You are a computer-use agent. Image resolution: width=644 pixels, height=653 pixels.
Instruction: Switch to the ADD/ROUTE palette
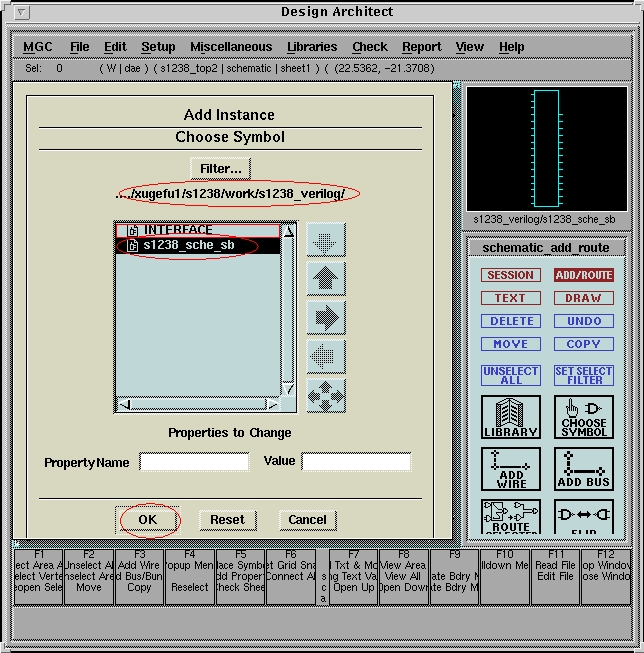click(583, 275)
